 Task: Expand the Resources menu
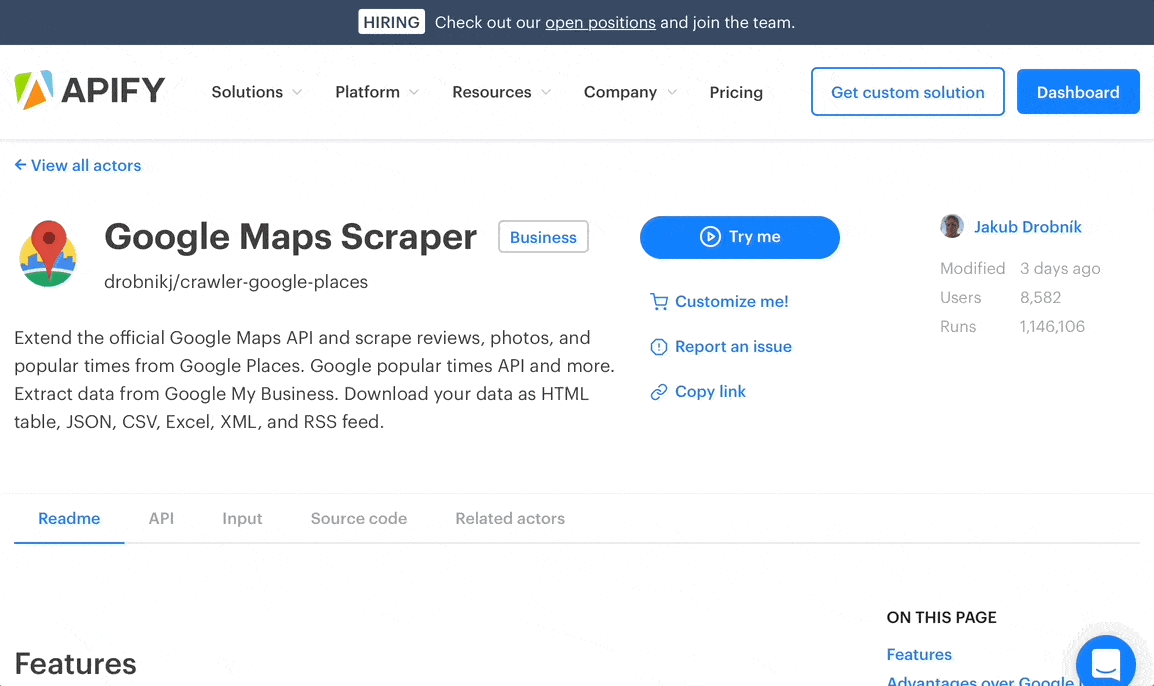point(501,92)
